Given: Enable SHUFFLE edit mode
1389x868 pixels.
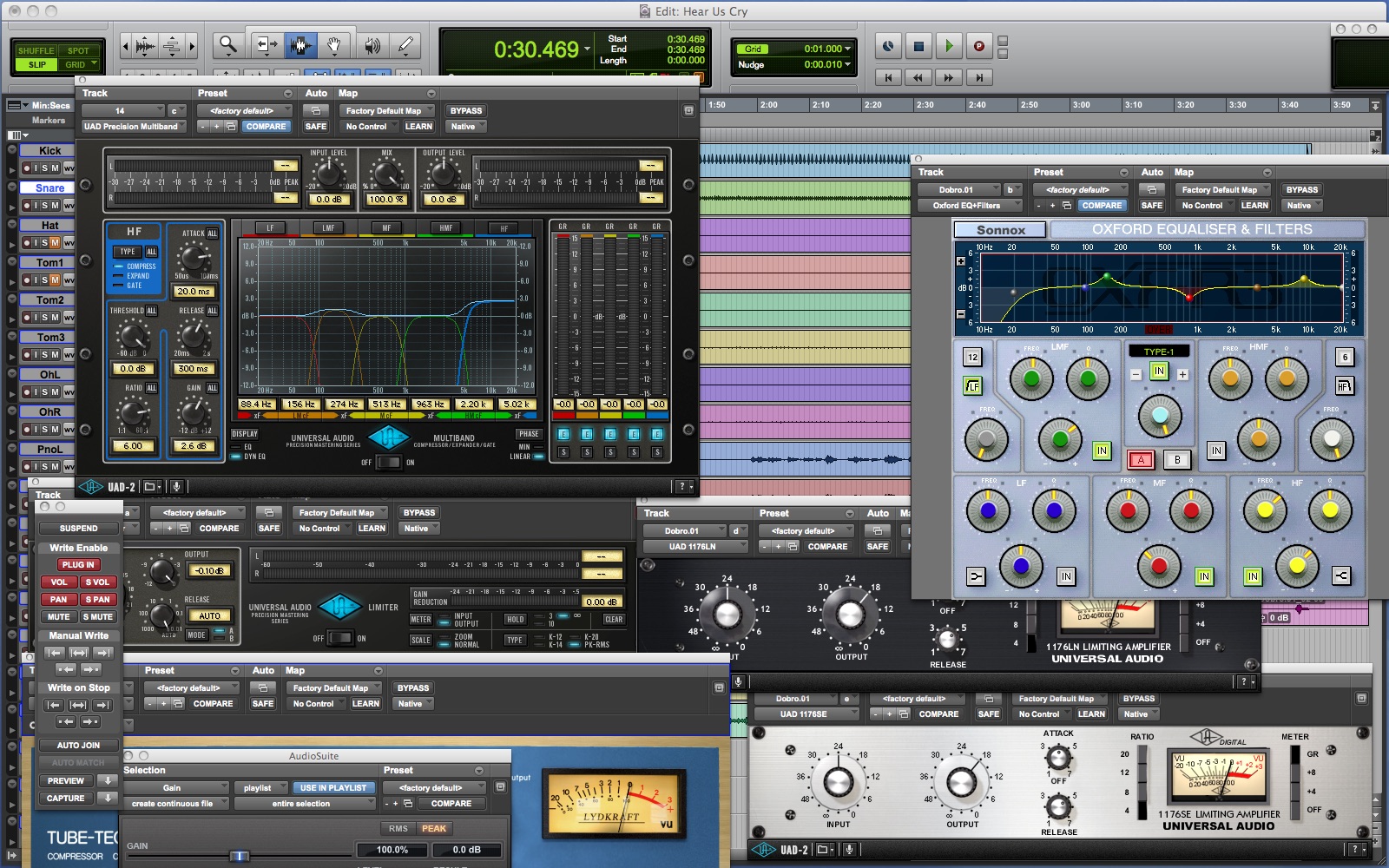Looking at the screenshot, I should click(36, 50).
